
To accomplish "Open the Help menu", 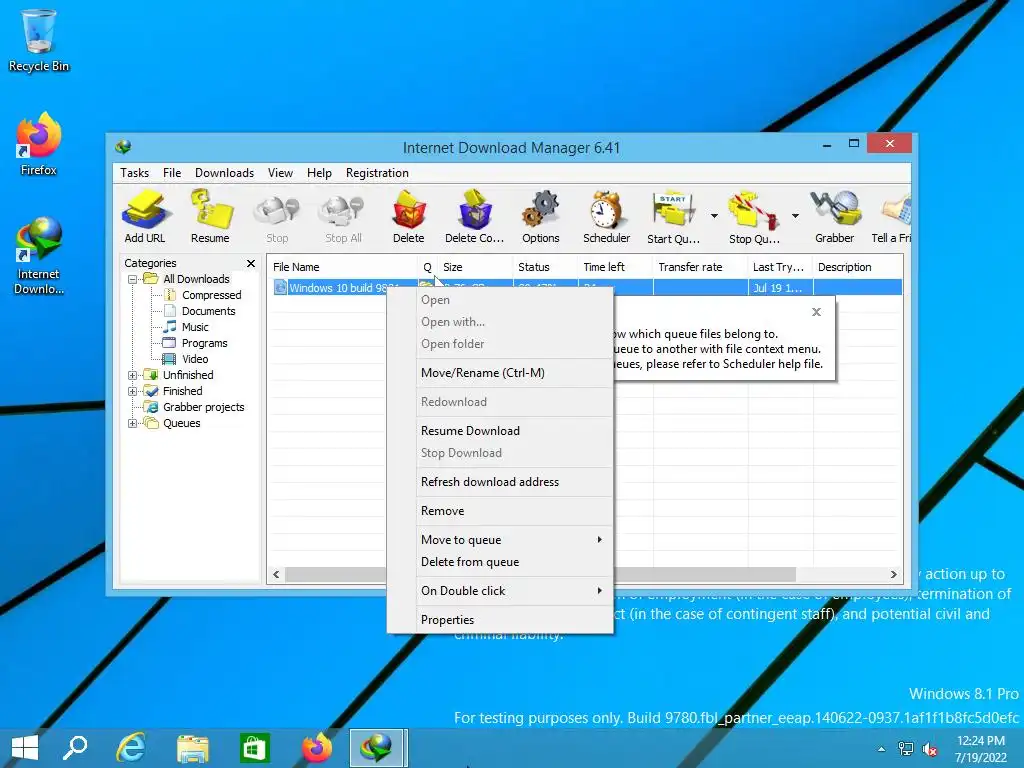I will click(319, 173).
